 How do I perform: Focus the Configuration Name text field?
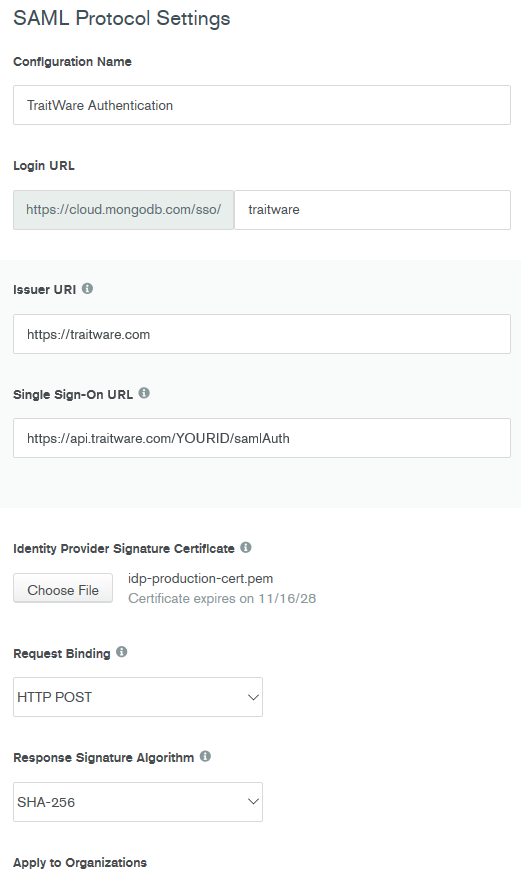262,105
